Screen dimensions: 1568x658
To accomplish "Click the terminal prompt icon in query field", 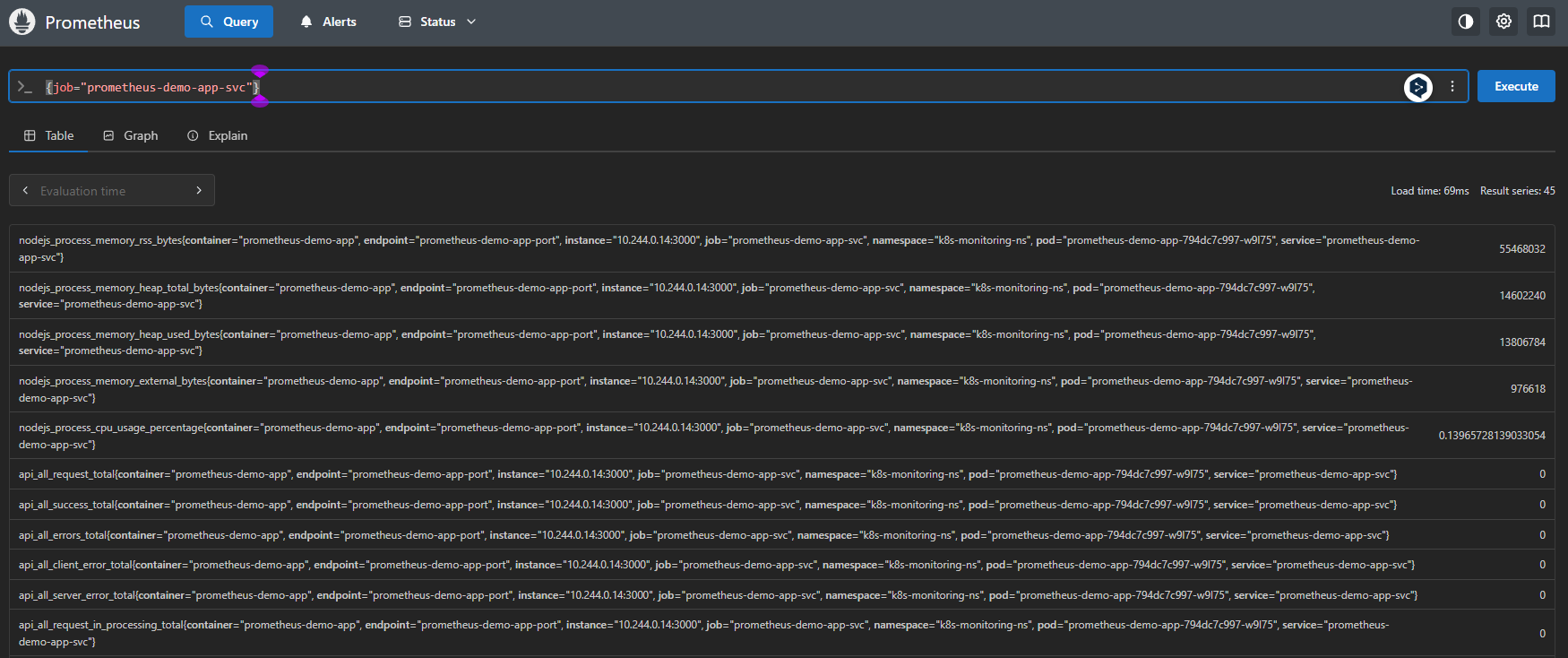I will 25,87.
